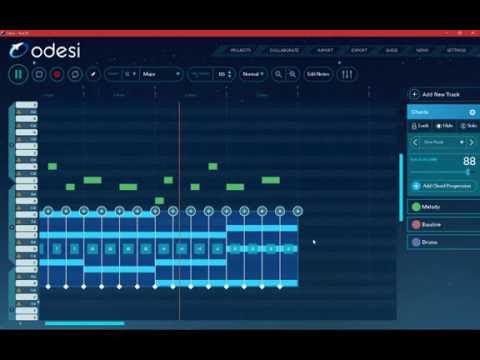
Task: Select the red Bassline track
Action: point(443,225)
